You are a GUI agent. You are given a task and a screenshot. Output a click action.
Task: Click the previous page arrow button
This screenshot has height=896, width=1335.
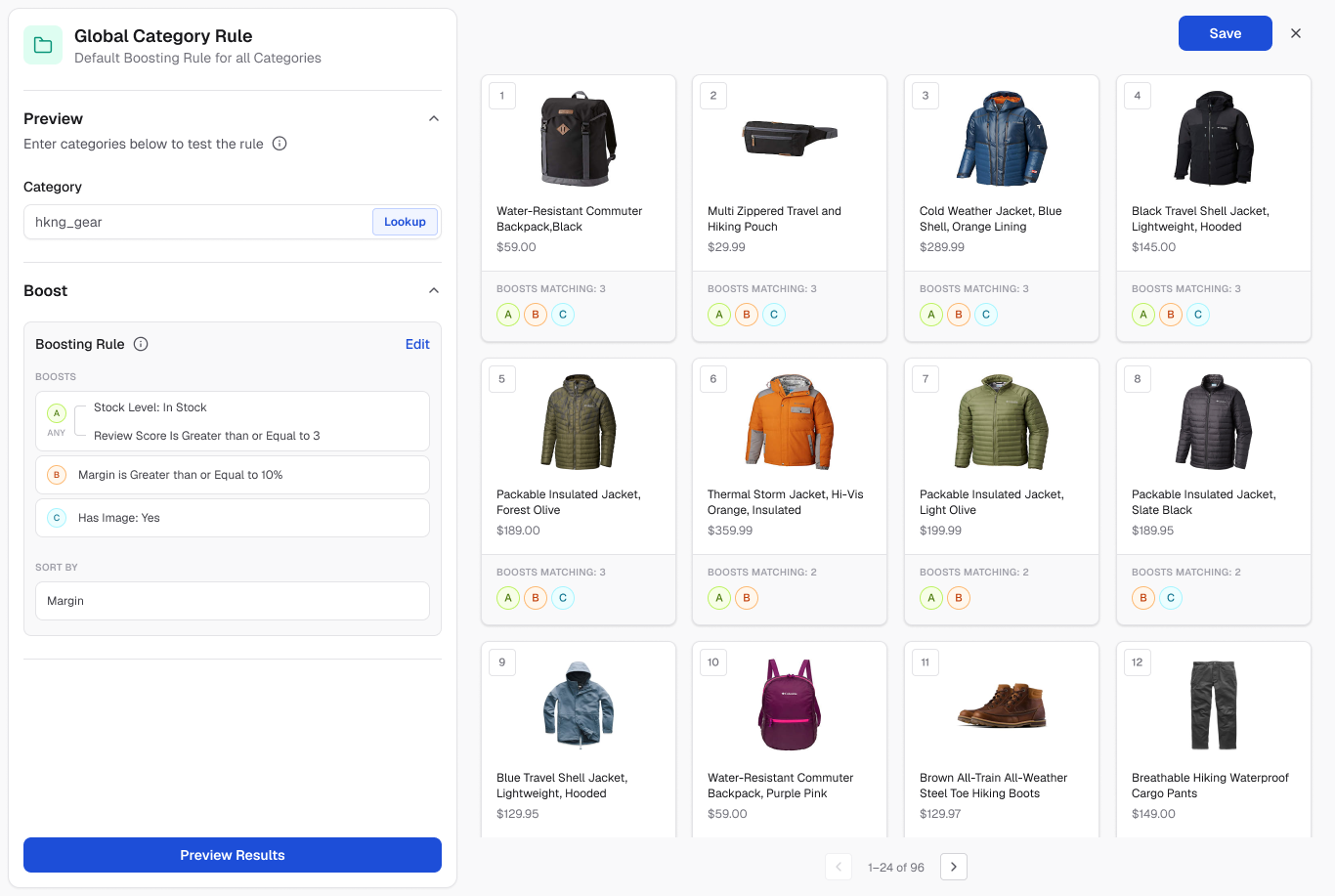(x=839, y=867)
